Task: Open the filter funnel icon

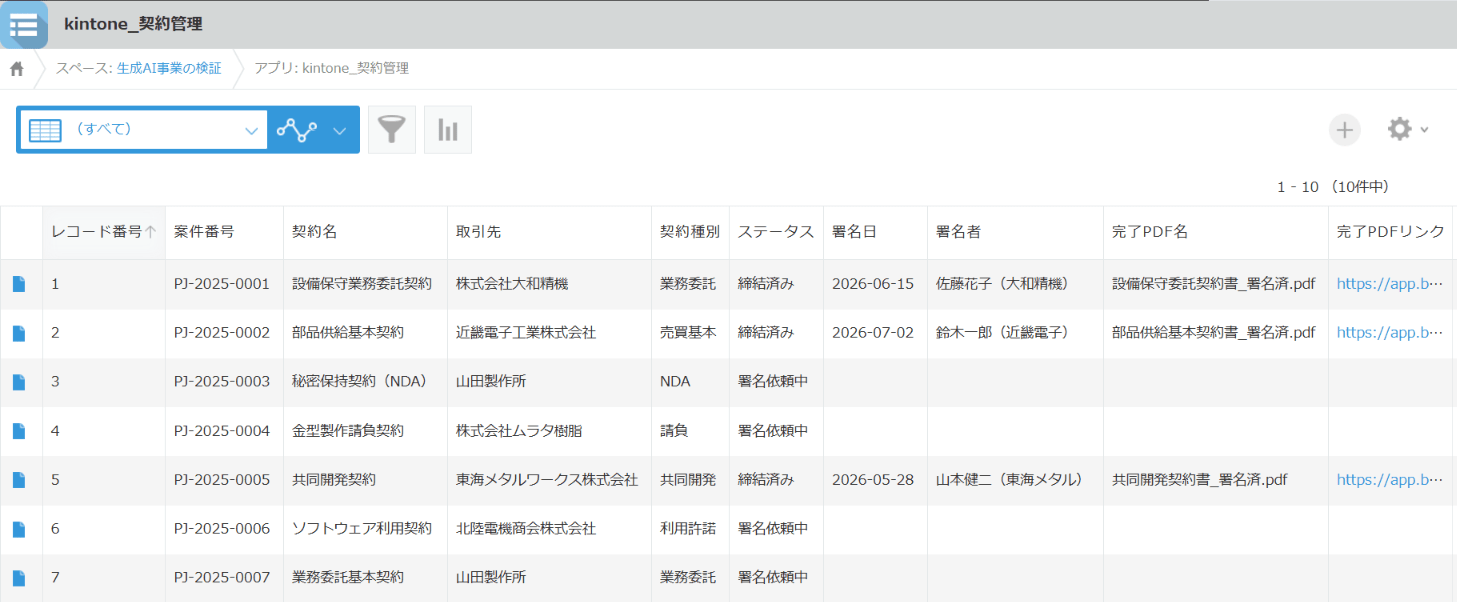Action: point(392,130)
